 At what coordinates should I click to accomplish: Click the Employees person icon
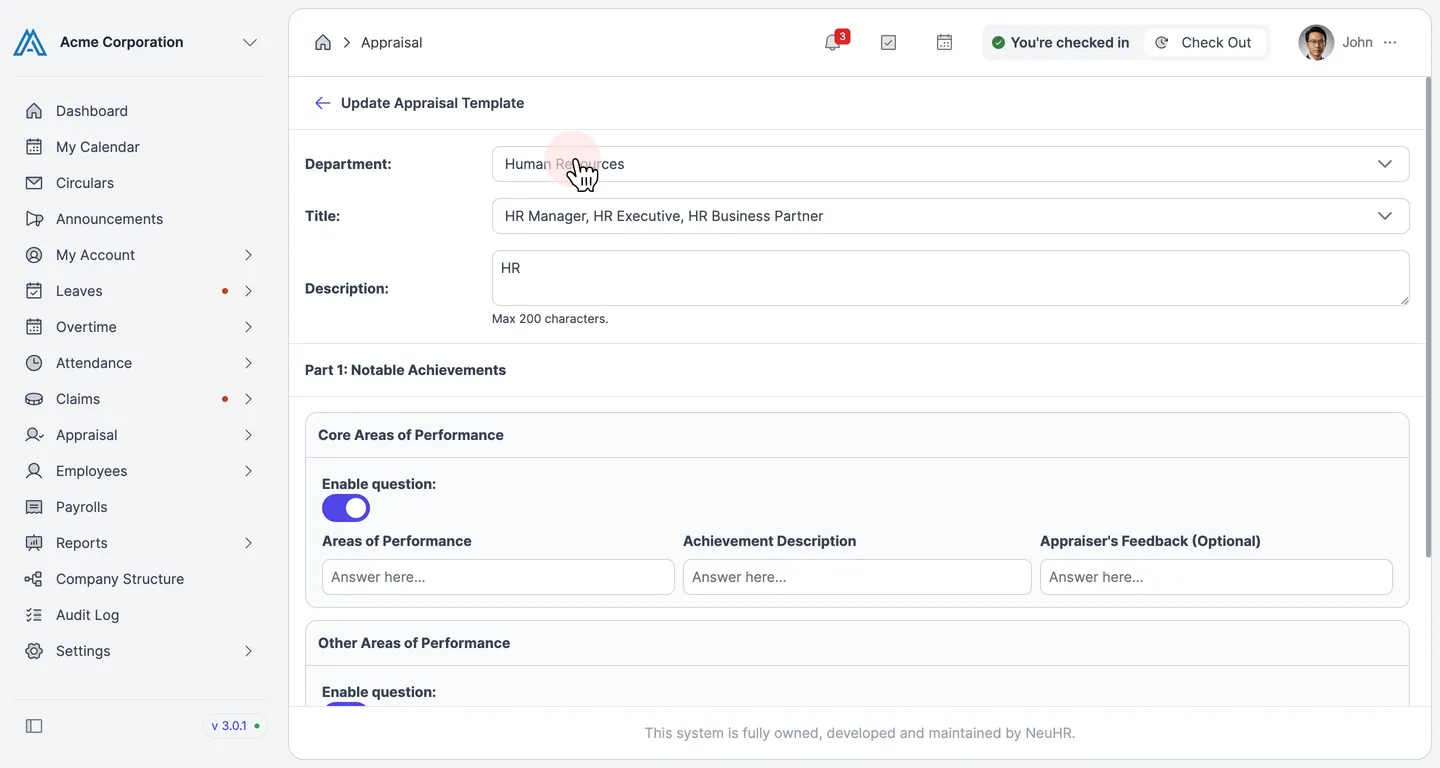(x=34, y=471)
